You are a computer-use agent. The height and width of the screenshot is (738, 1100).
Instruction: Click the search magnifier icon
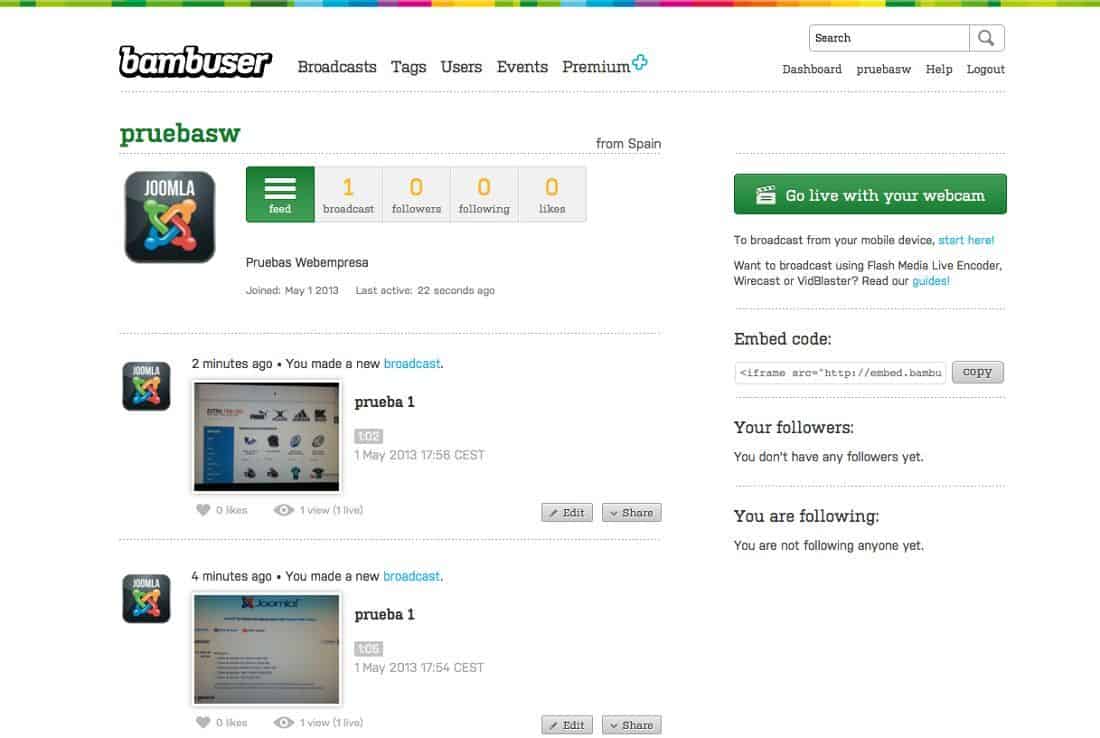pyautogui.click(x=986, y=38)
